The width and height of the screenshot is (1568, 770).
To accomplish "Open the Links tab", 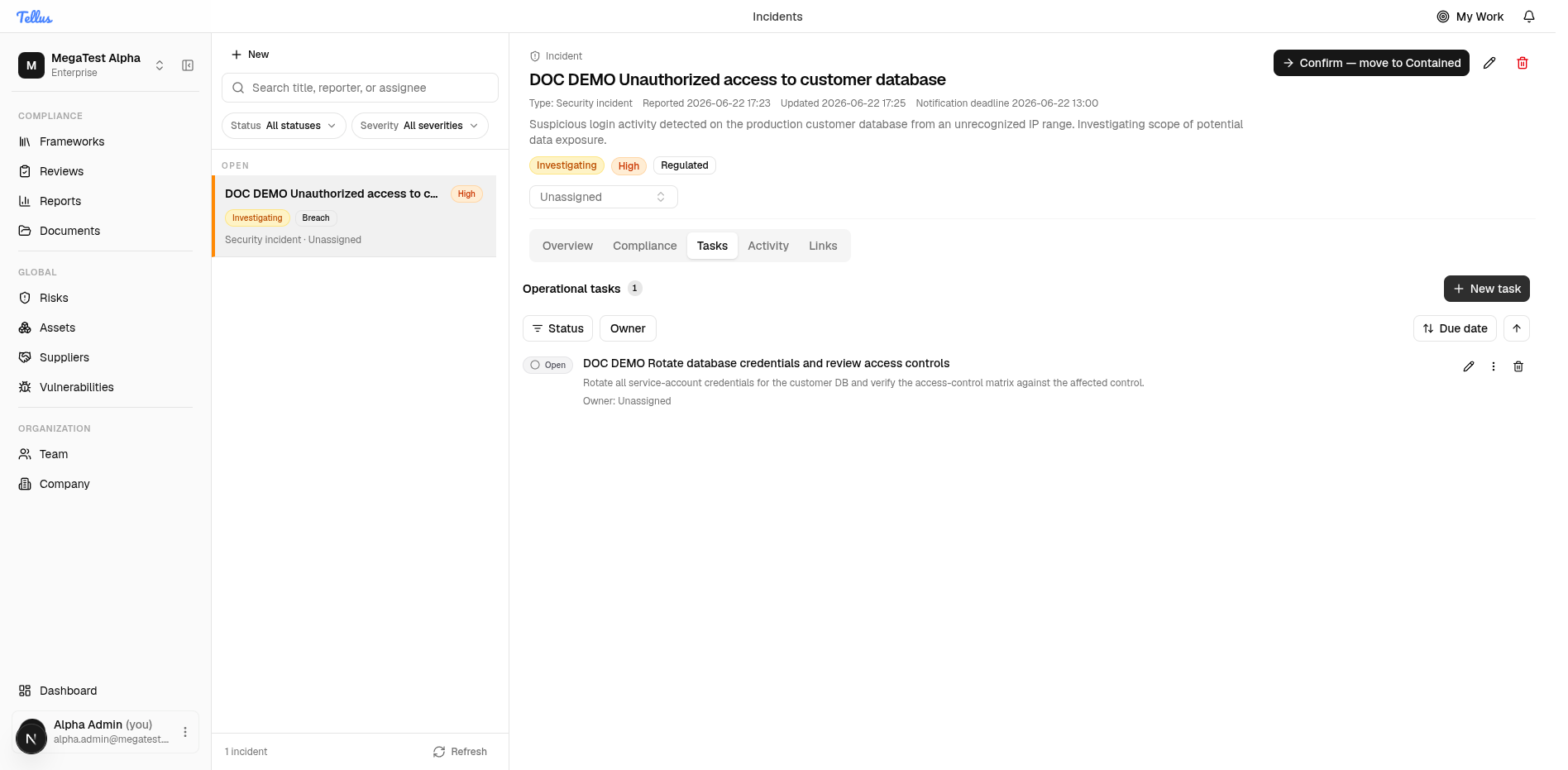I will point(823,246).
